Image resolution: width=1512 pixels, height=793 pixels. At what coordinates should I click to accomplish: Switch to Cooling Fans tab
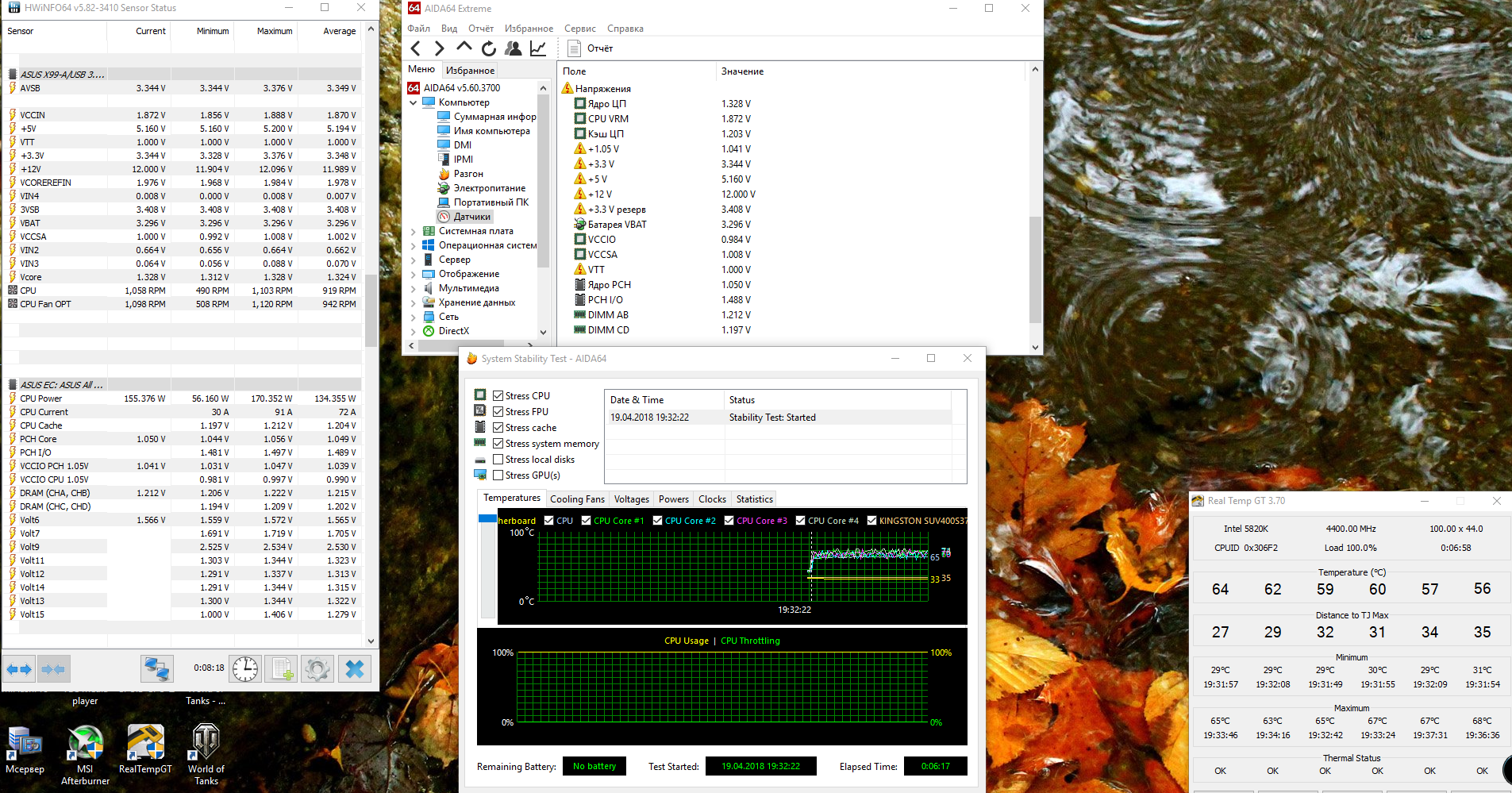click(577, 499)
